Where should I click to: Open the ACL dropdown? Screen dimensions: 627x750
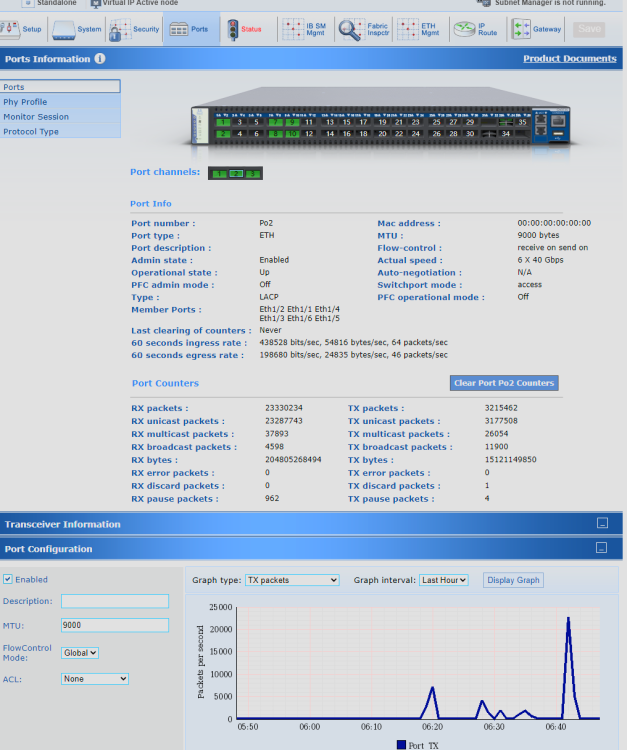(95, 679)
